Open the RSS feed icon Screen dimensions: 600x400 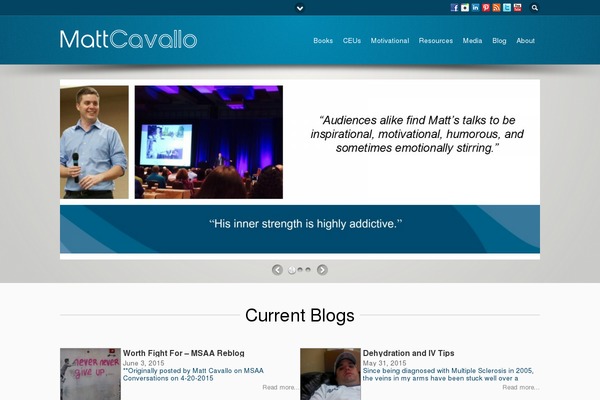click(x=496, y=8)
